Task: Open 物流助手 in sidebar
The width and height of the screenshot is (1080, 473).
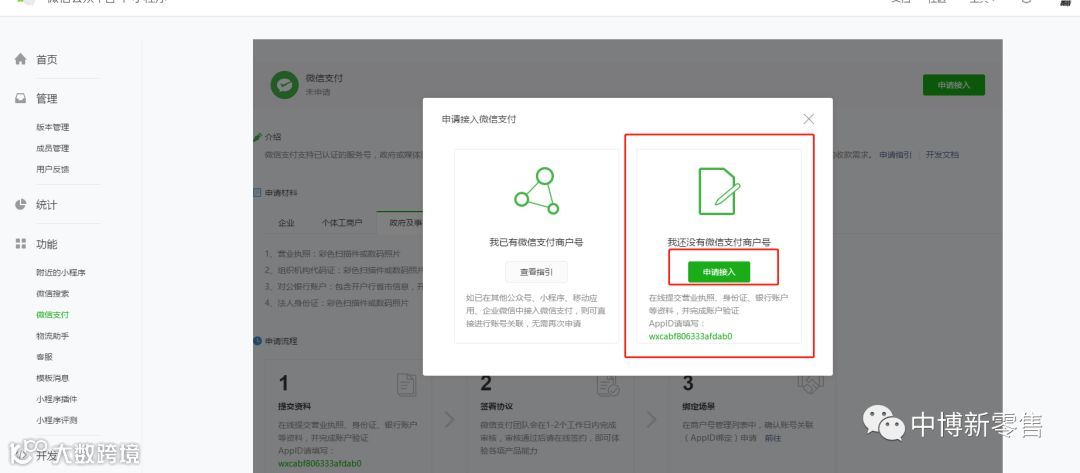Action: pyautogui.click(x=52, y=336)
